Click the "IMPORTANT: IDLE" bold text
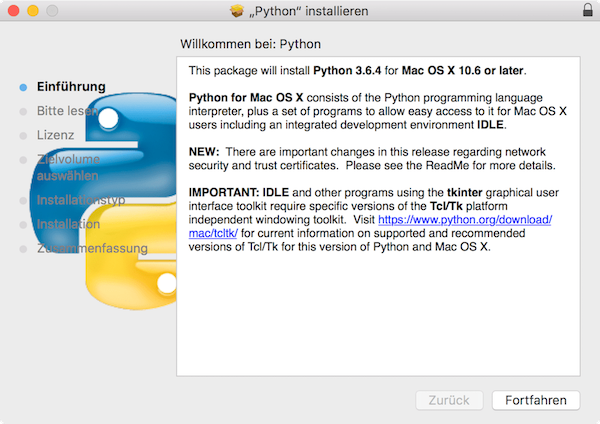 tap(239, 192)
